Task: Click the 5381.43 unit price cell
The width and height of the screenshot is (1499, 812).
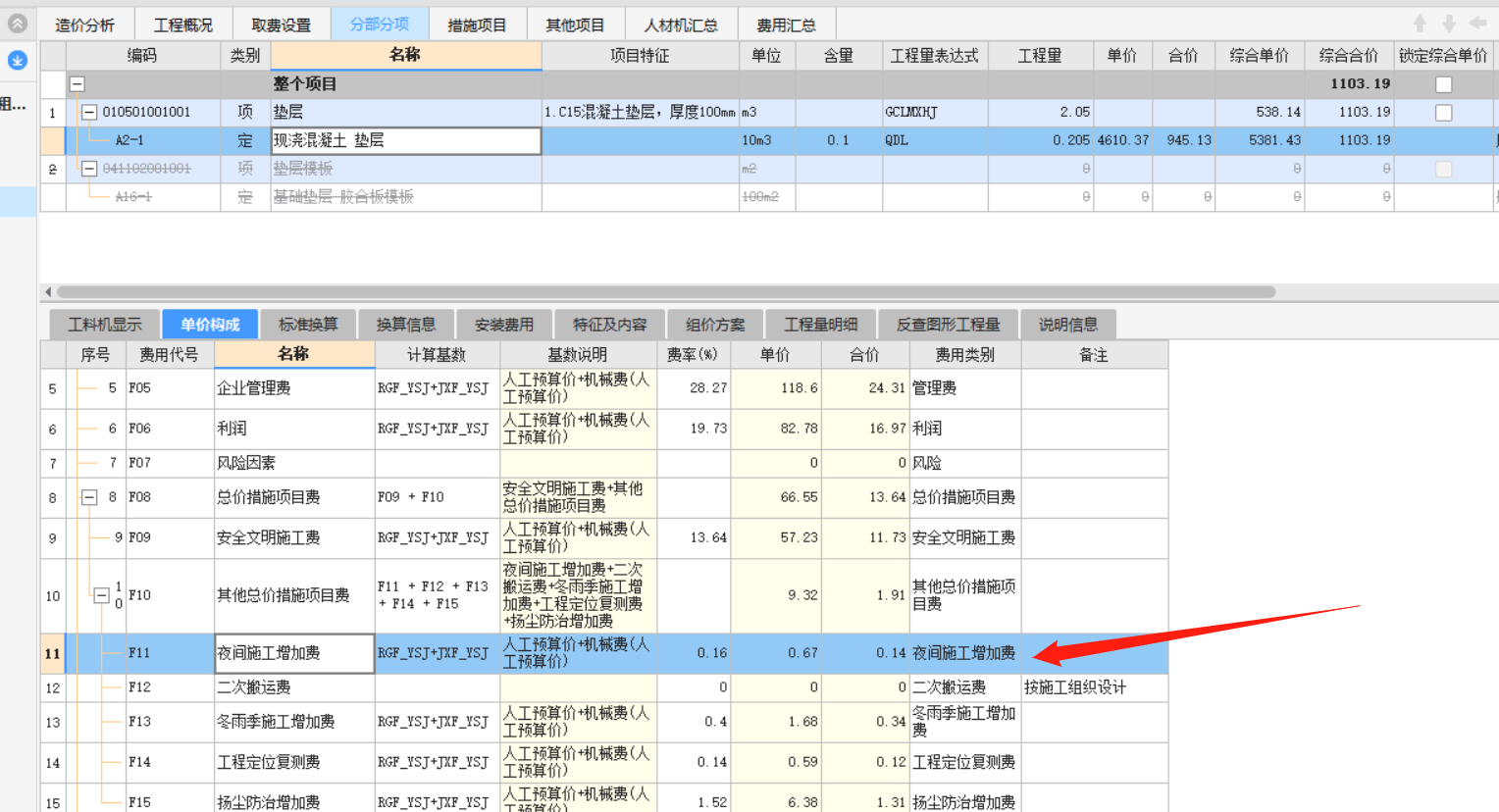Action: (x=1260, y=140)
